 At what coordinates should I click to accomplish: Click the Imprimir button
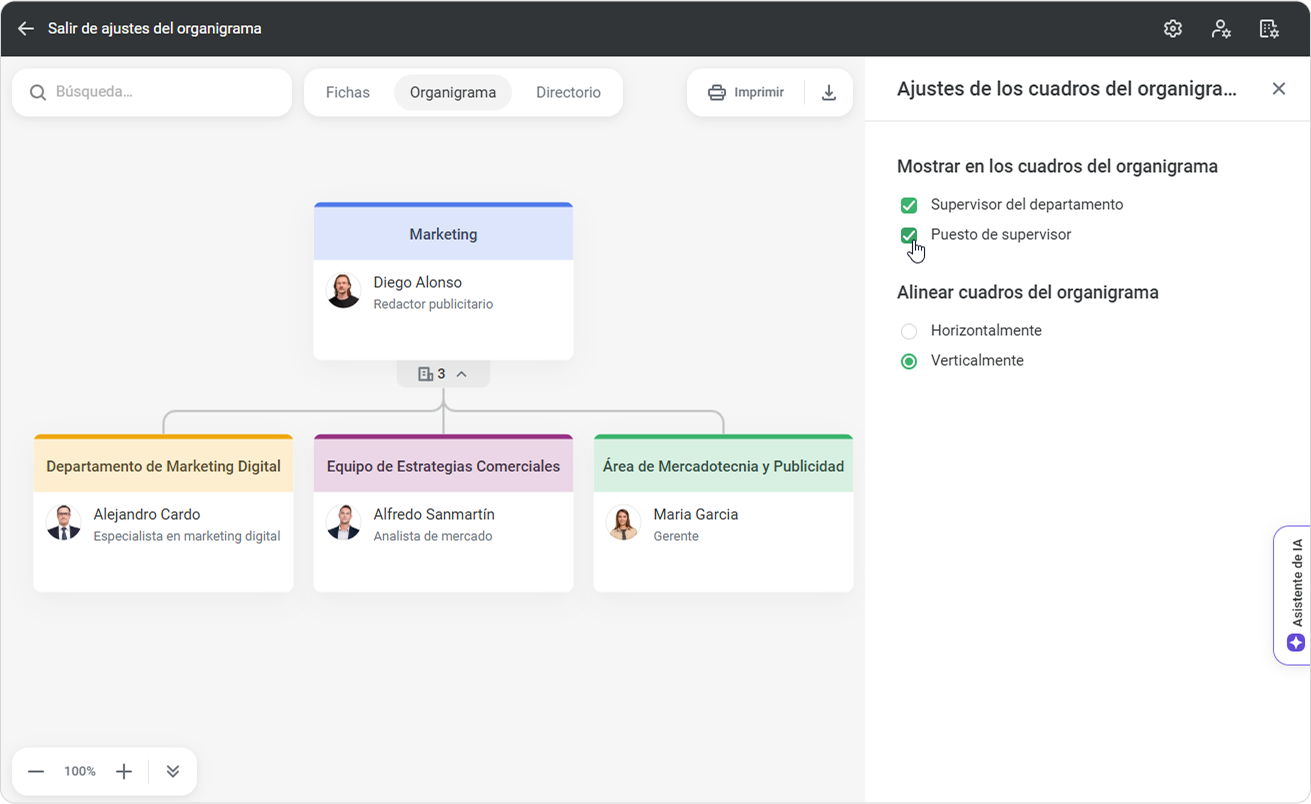[746, 93]
